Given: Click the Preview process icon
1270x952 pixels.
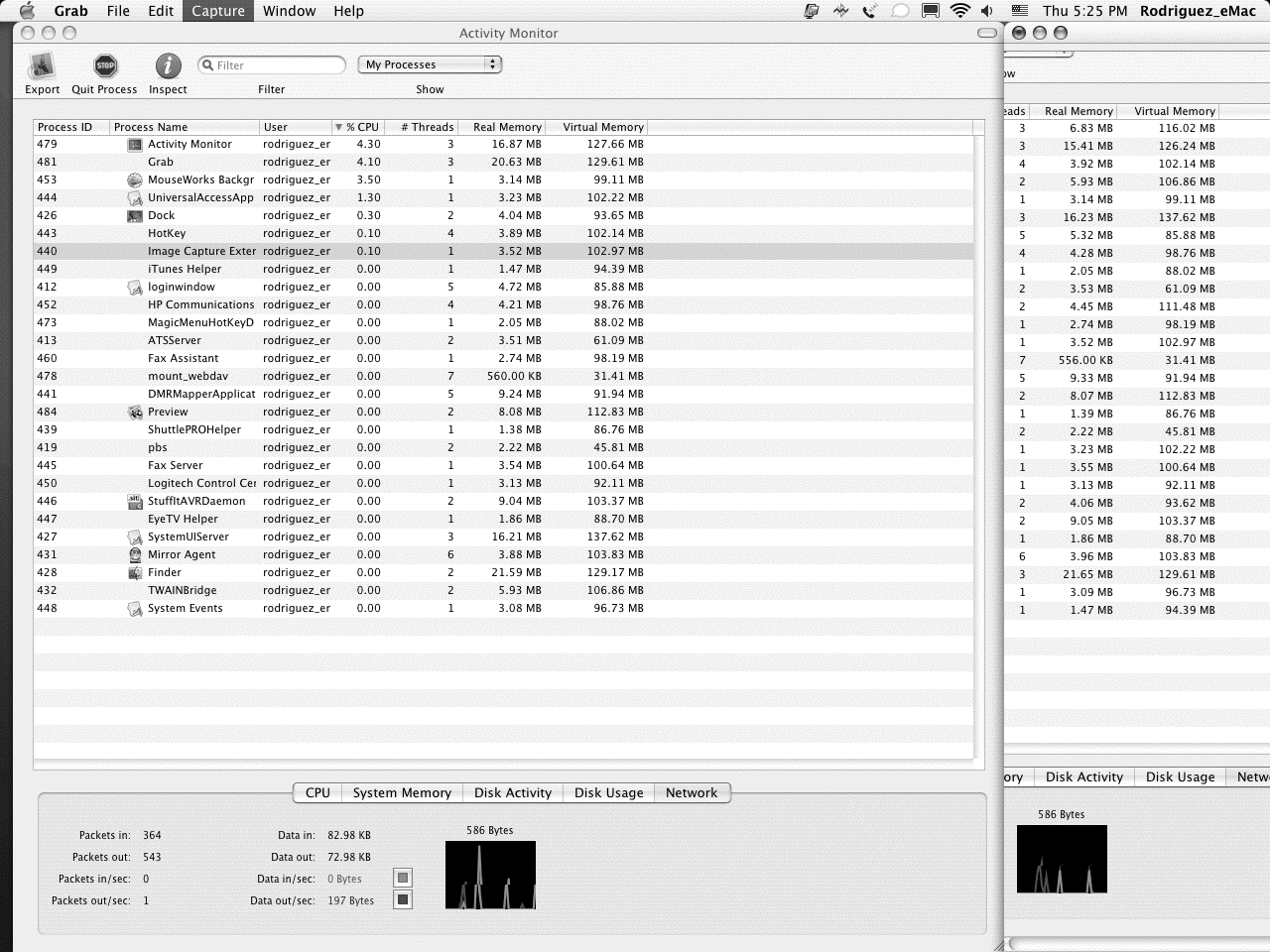Looking at the screenshot, I should pyautogui.click(x=135, y=413).
